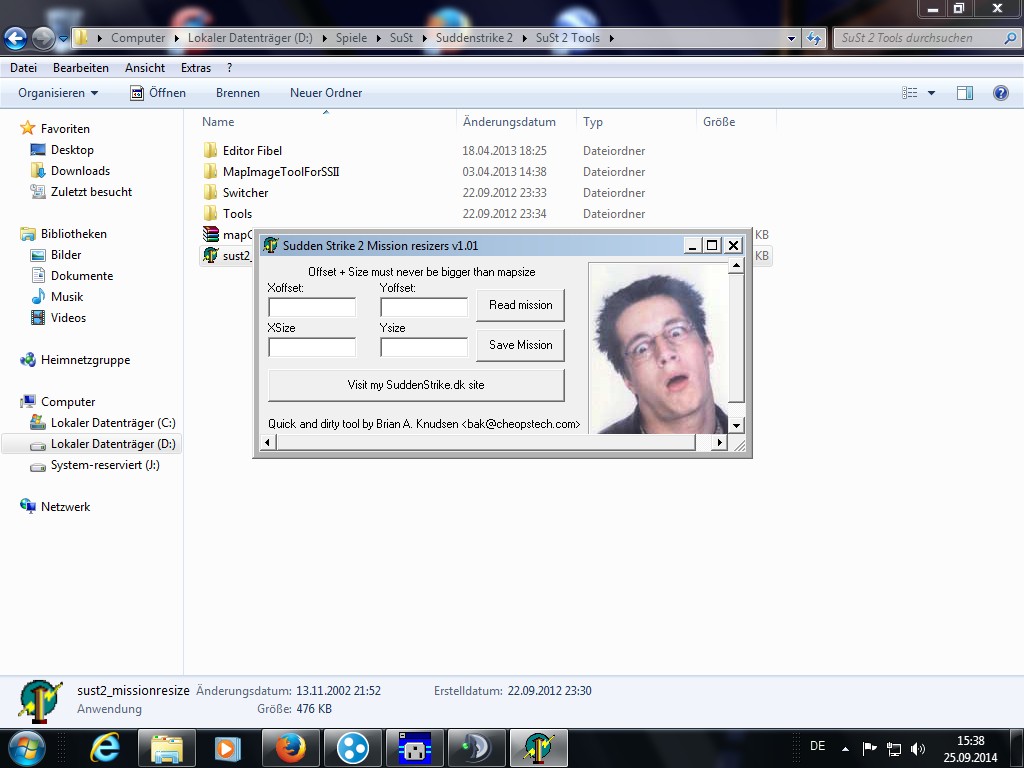
Task: Open the Extras menu
Action: click(x=196, y=67)
